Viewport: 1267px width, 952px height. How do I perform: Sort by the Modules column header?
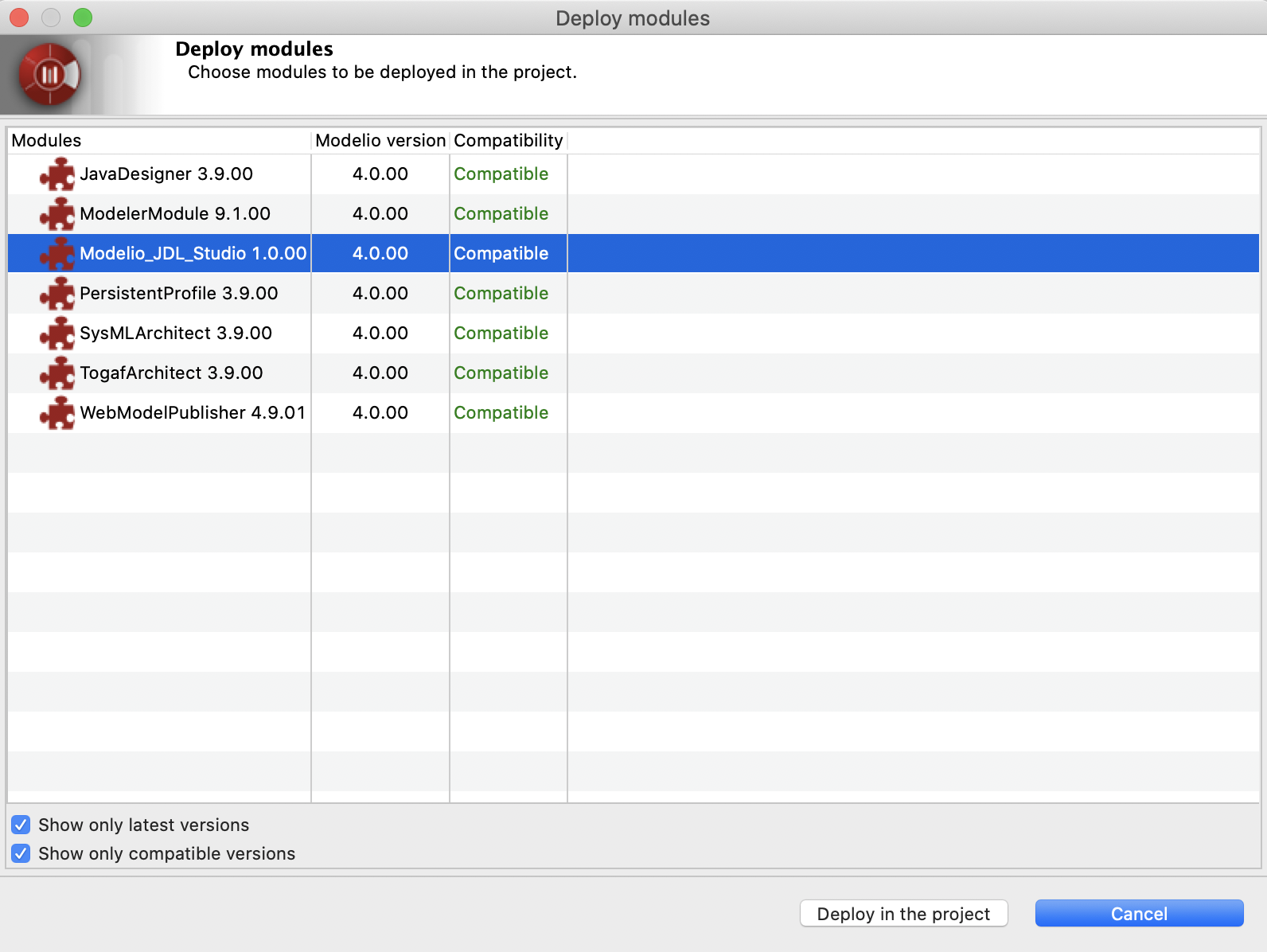[159, 141]
